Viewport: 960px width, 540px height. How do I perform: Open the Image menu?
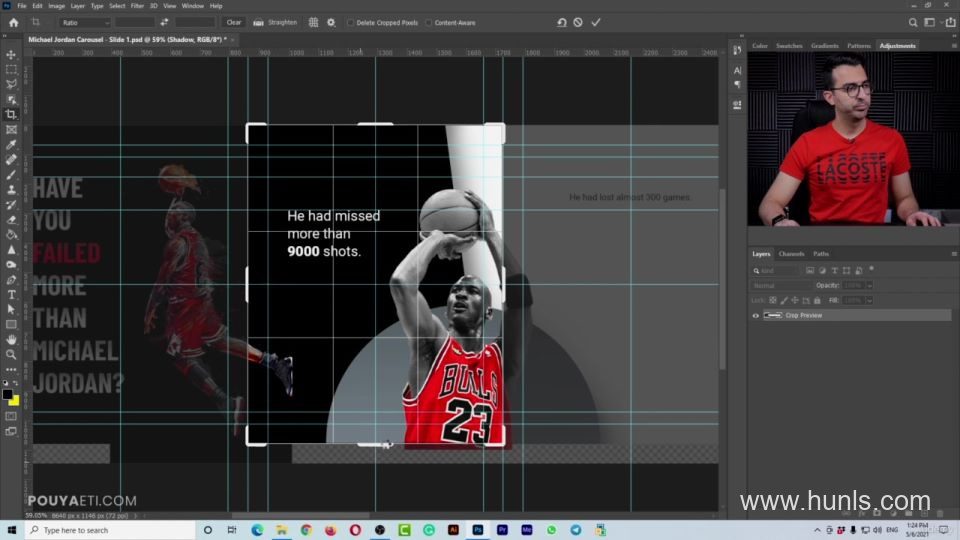click(56, 6)
